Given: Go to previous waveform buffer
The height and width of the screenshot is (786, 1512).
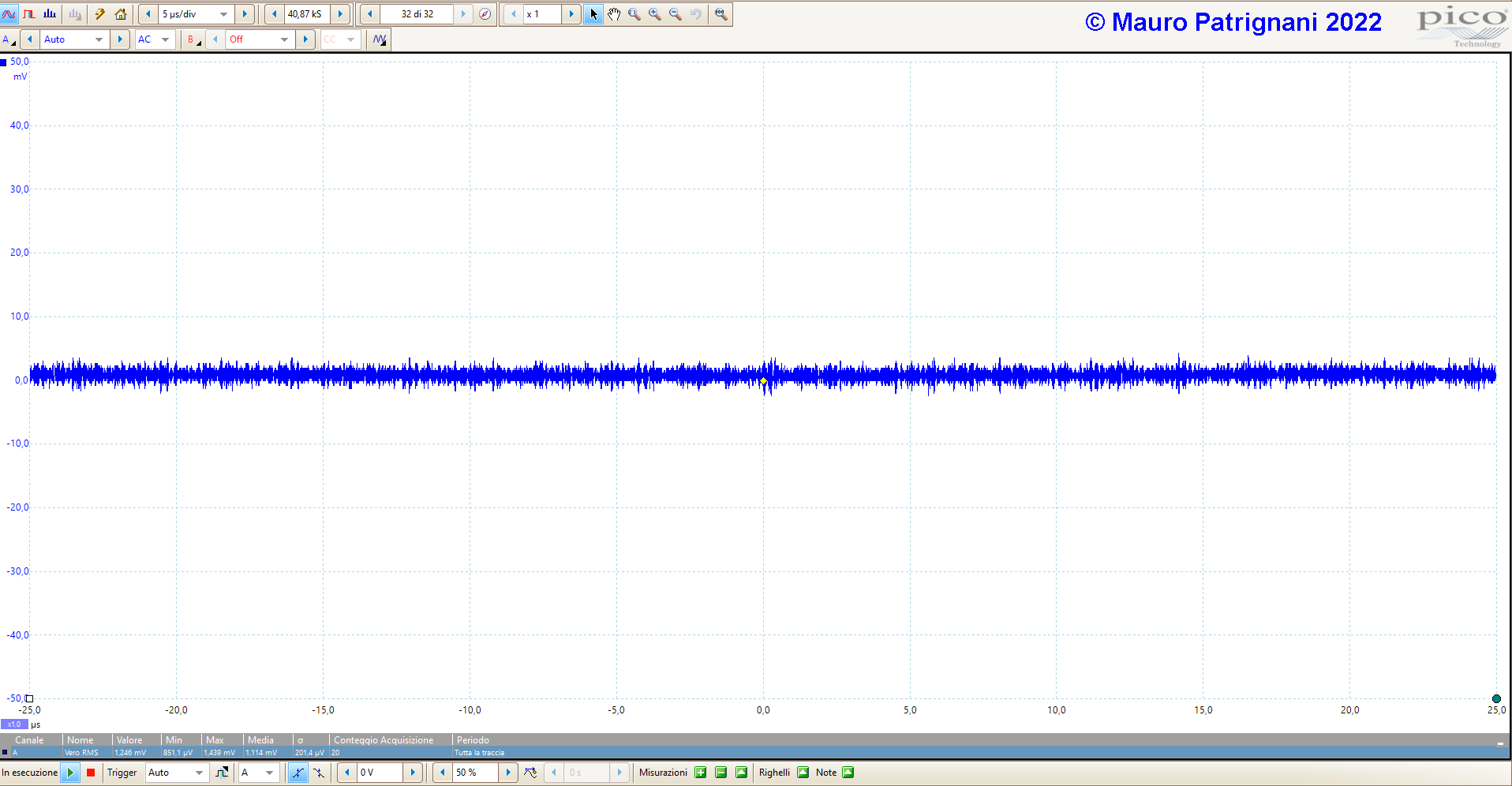Looking at the screenshot, I should (369, 14).
